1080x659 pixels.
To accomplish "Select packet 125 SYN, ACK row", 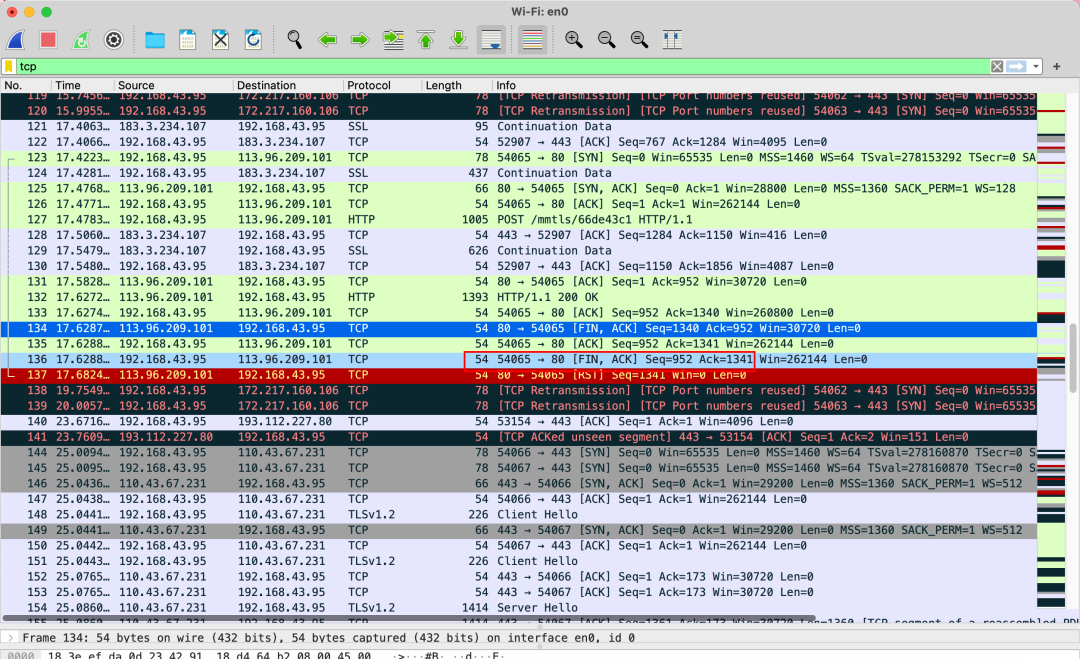I will pos(519,189).
